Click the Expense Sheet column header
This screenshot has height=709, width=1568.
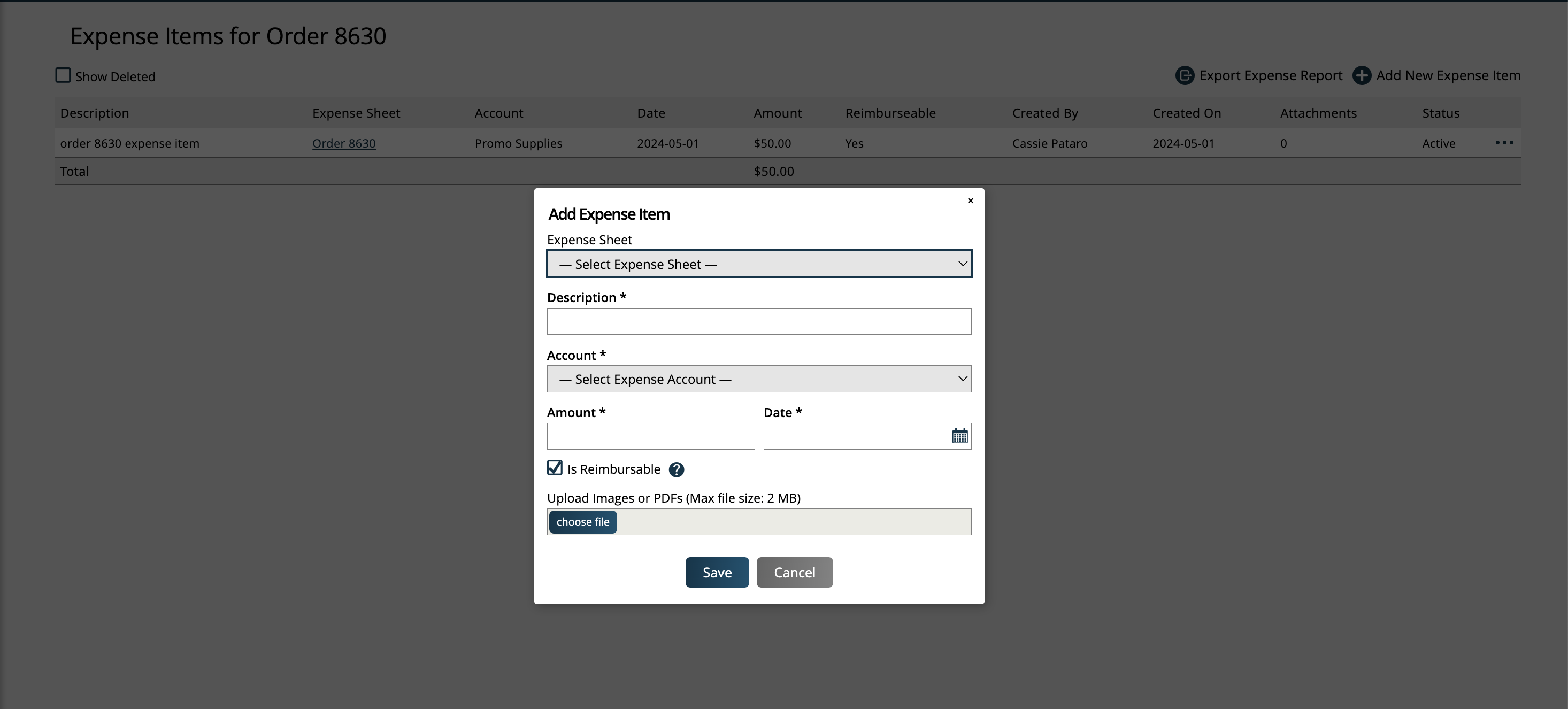click(x=356, y=113)
